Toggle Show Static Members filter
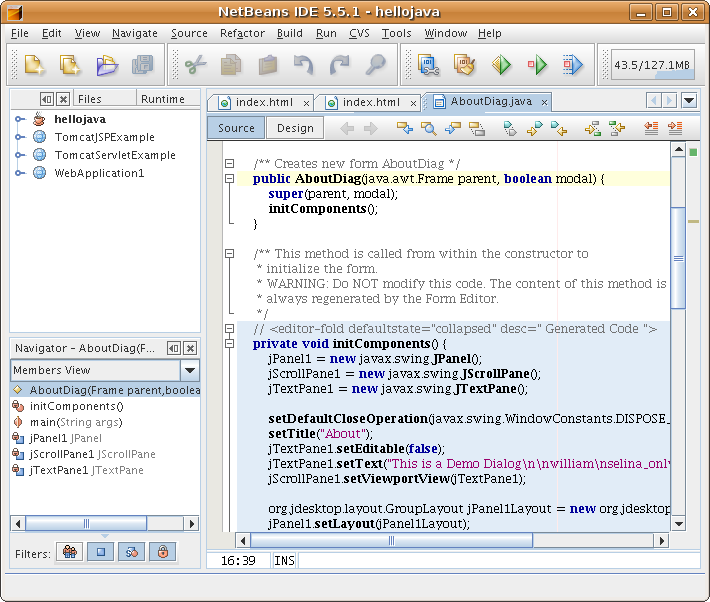Screen dimensions: 710x602 click(x=132, y=552)
